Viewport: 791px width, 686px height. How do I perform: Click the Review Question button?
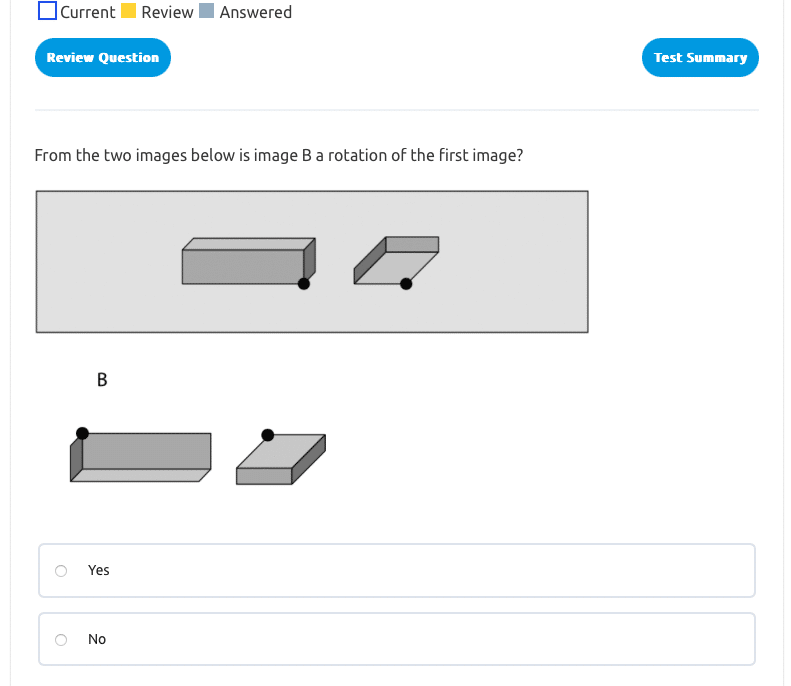(103, 58)
